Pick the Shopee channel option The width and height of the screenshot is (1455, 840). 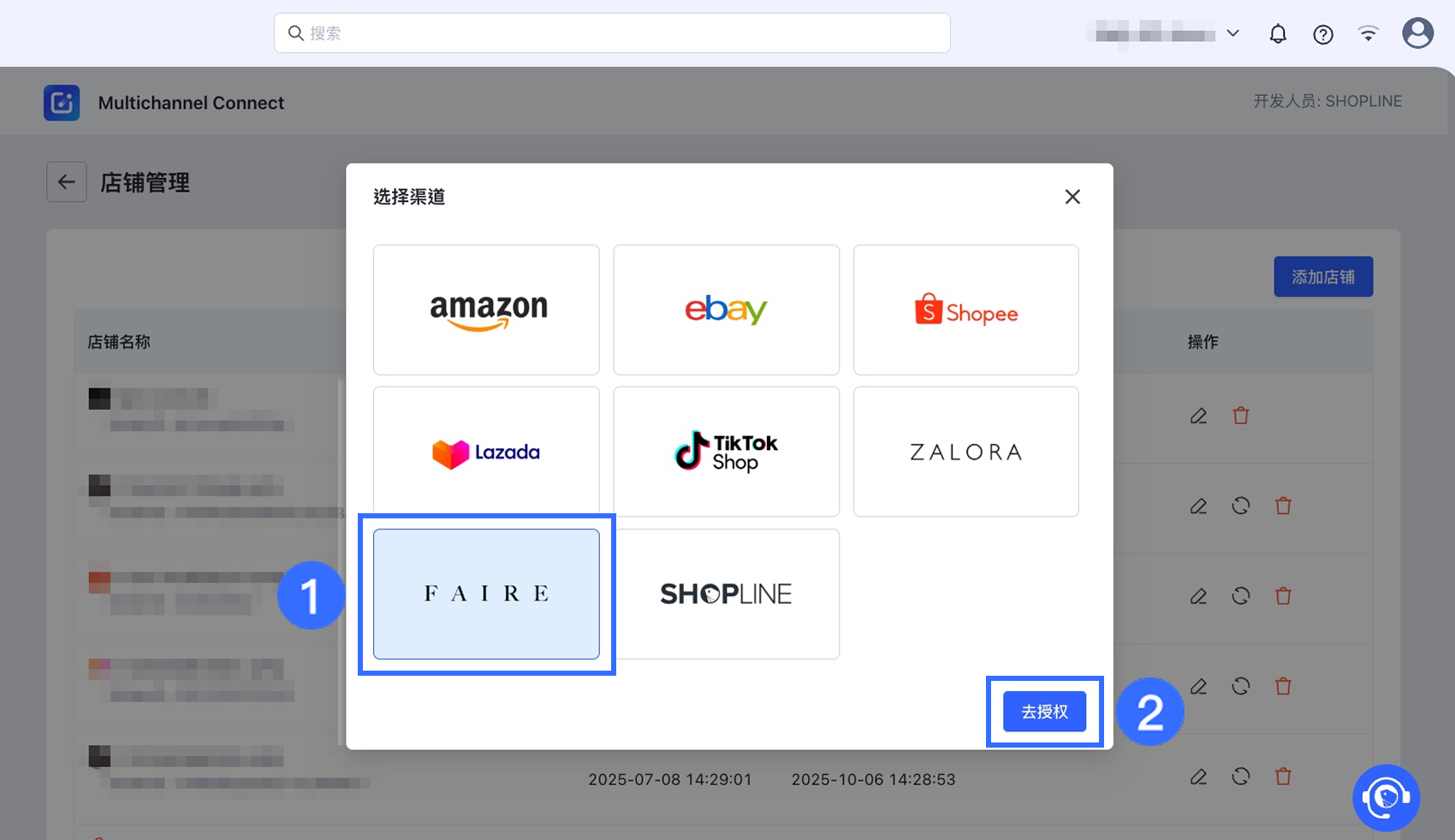pyautogui.click(x=965, y=310)
